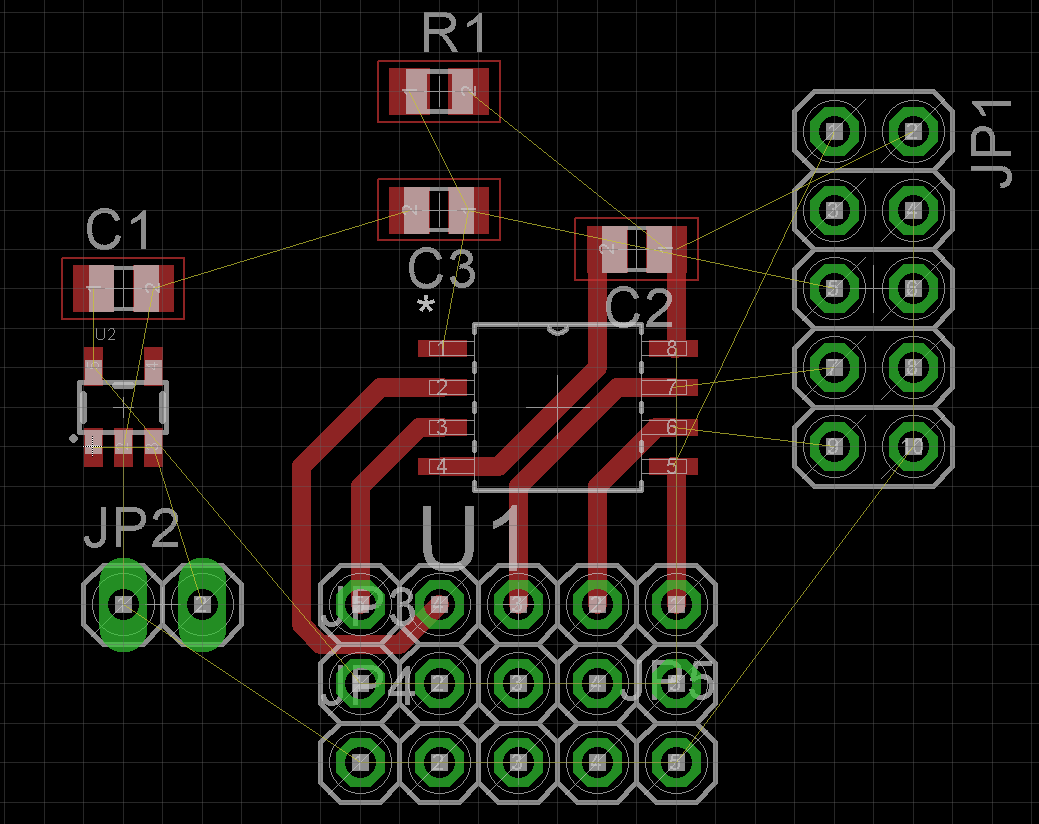Viewport: 1039px width, 824px height.
Task: Click pin 5 of IC U1
Action: [x=673, y=466]
